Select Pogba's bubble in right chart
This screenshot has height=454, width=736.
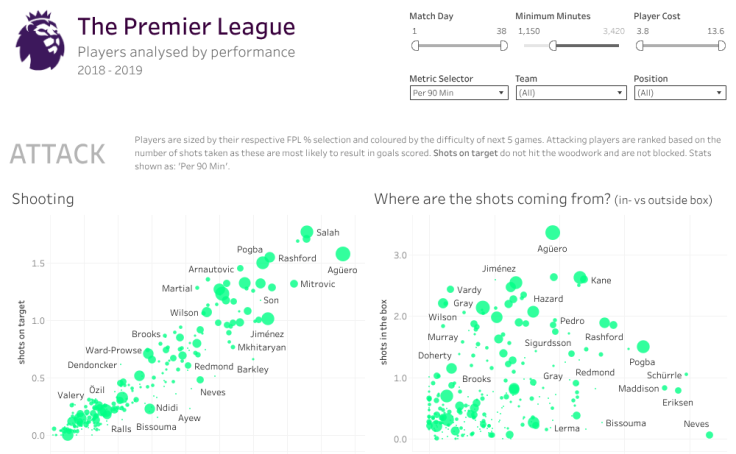(x=643, y=347)
